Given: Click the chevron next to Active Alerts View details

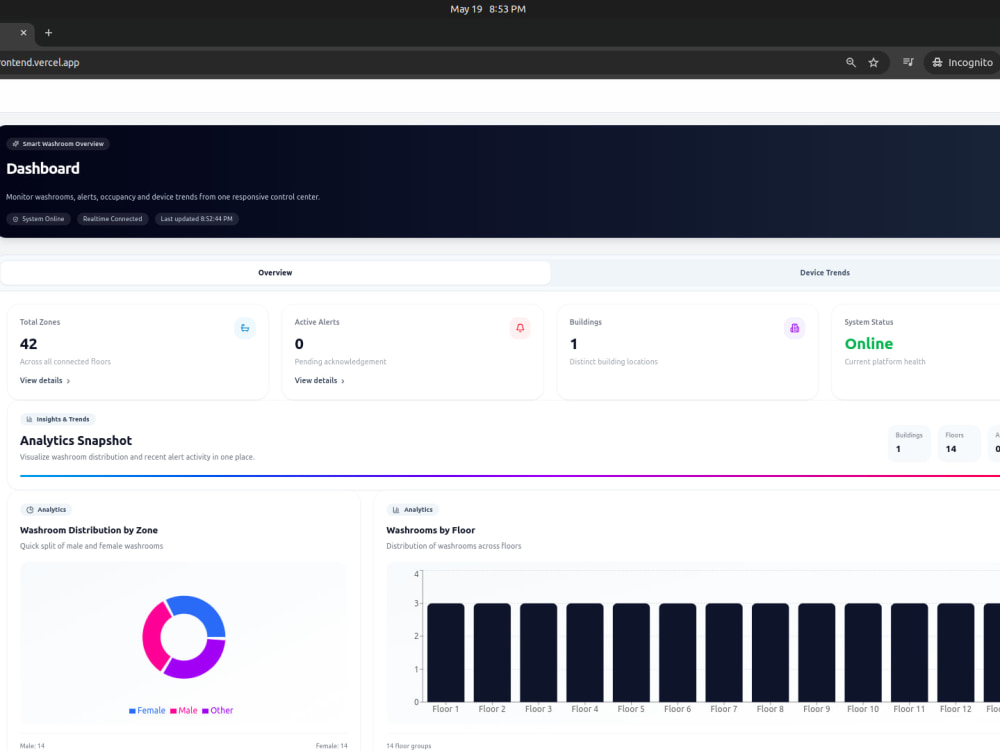Looking at the screenshot, I should pyautogui.click(x=343, y=381).
